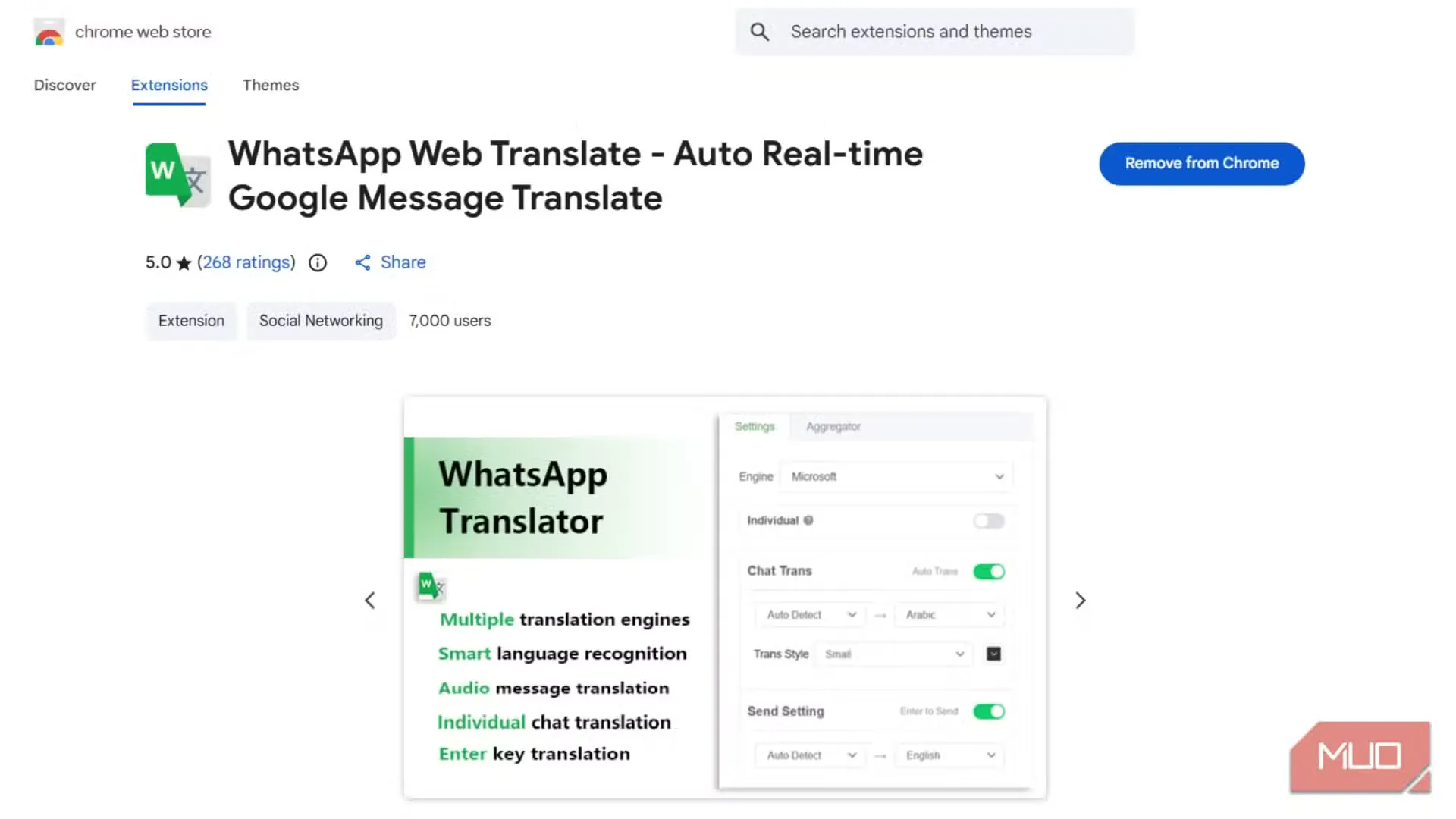Turn off the Auto Trans toggle
Viewport: 1456px width, 819px height.
pyautogui.click(x=989, y=572)
